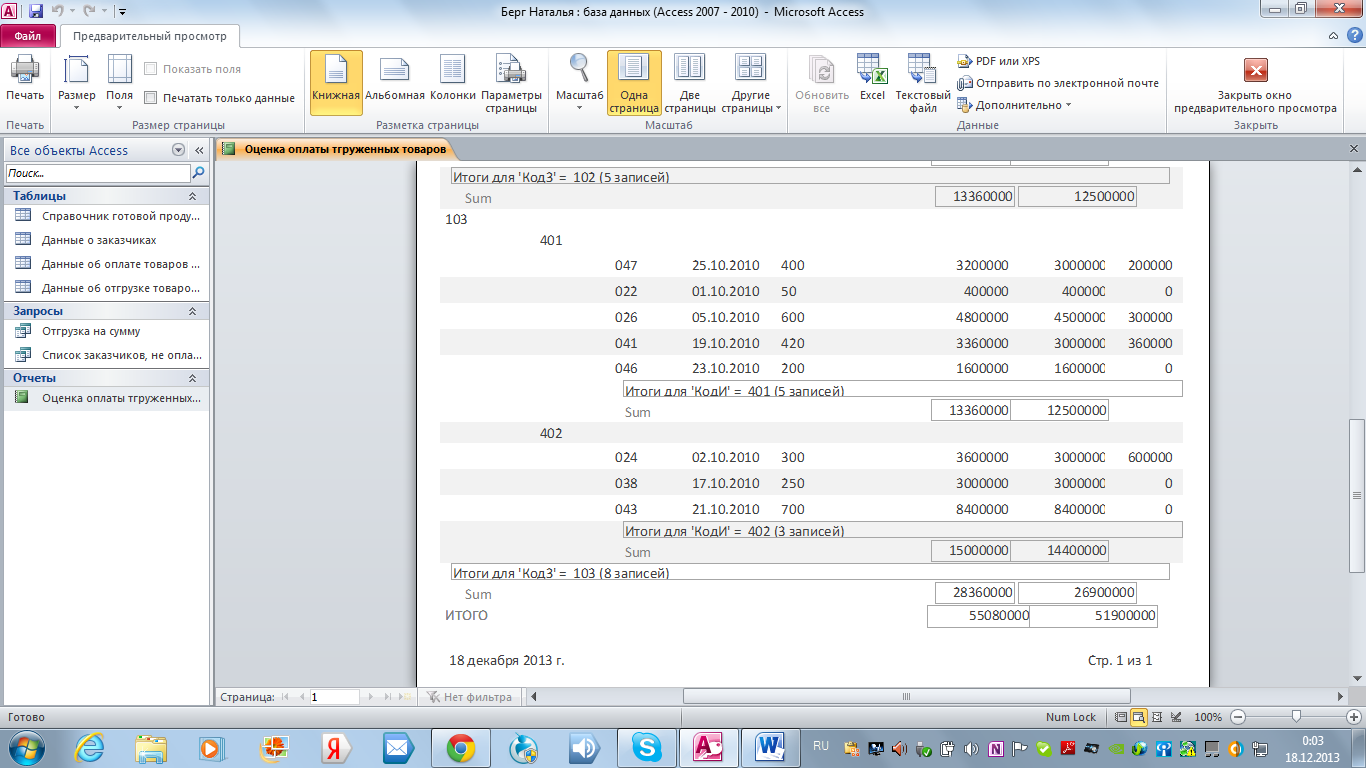Image resolution: width=1366 pixels, height=768 pixels.
Task: Click the Печать printer icon
Action: click(25, 68)
